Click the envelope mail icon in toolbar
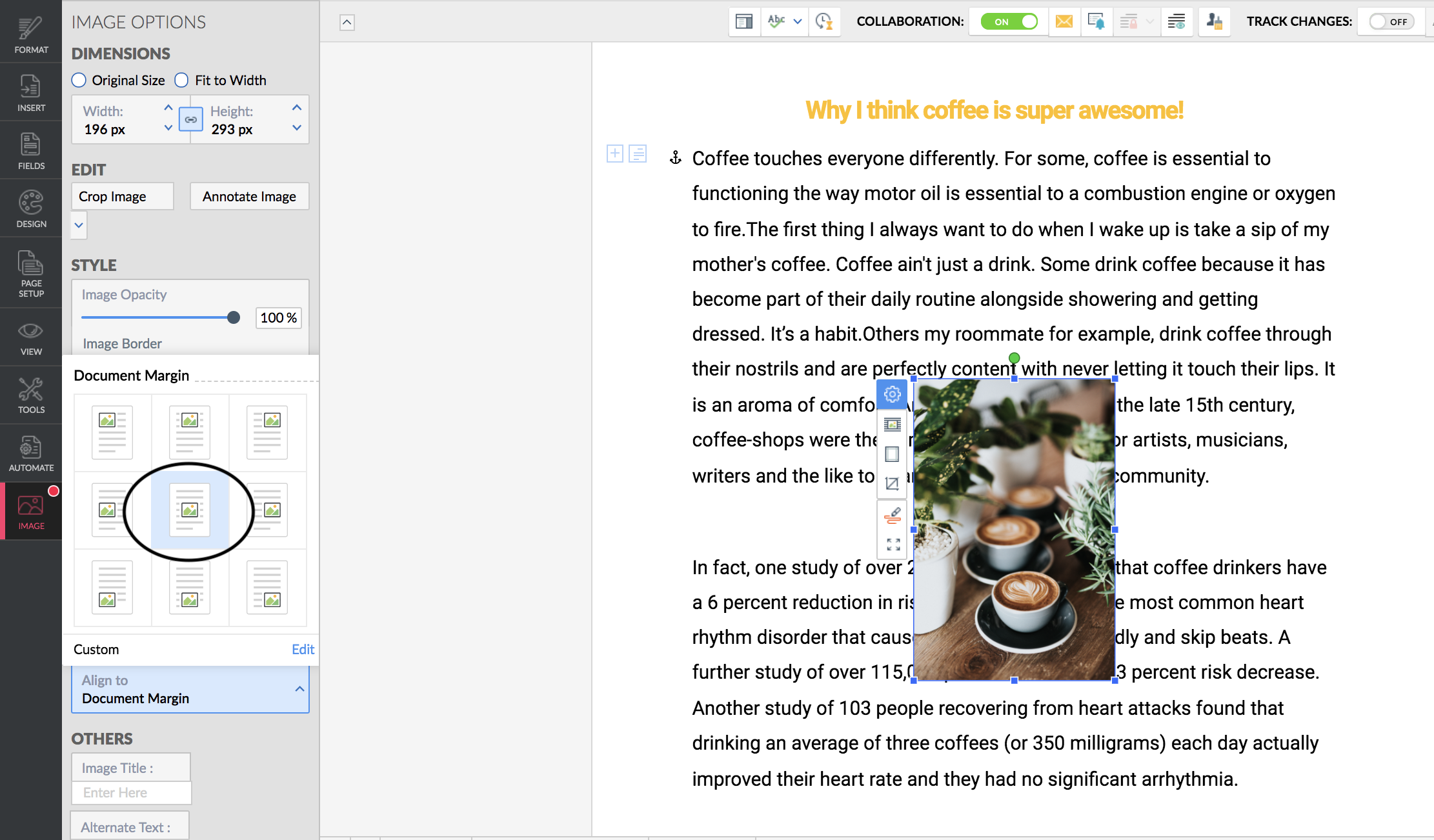Screen dimensions: 1434x840 tap(1064, 22)
